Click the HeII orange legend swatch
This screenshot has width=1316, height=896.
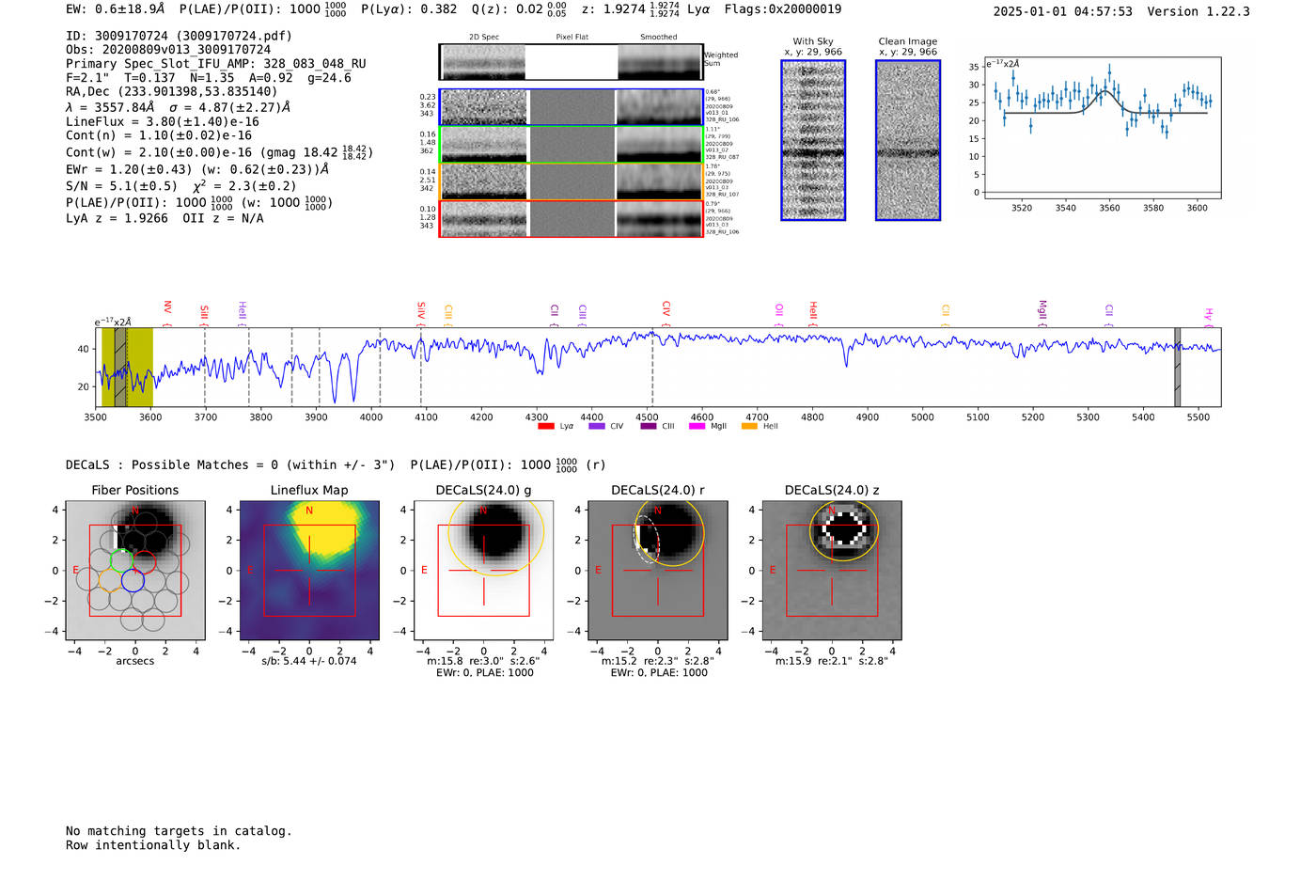coord(749,427)
